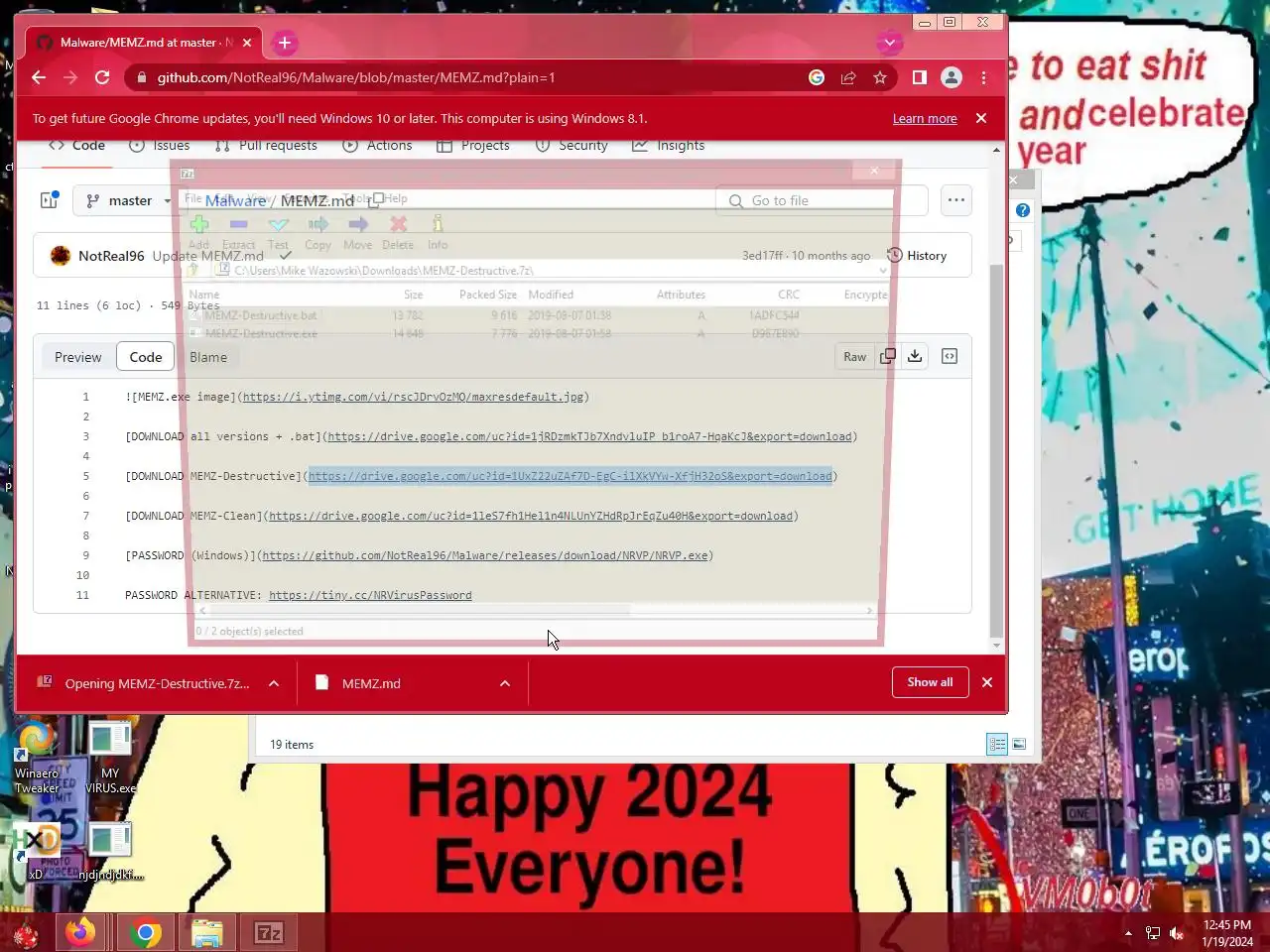Go back using Chrome's back arrow
The image size is (1270, 952).
pyautogui.click(x=39, y=77)
